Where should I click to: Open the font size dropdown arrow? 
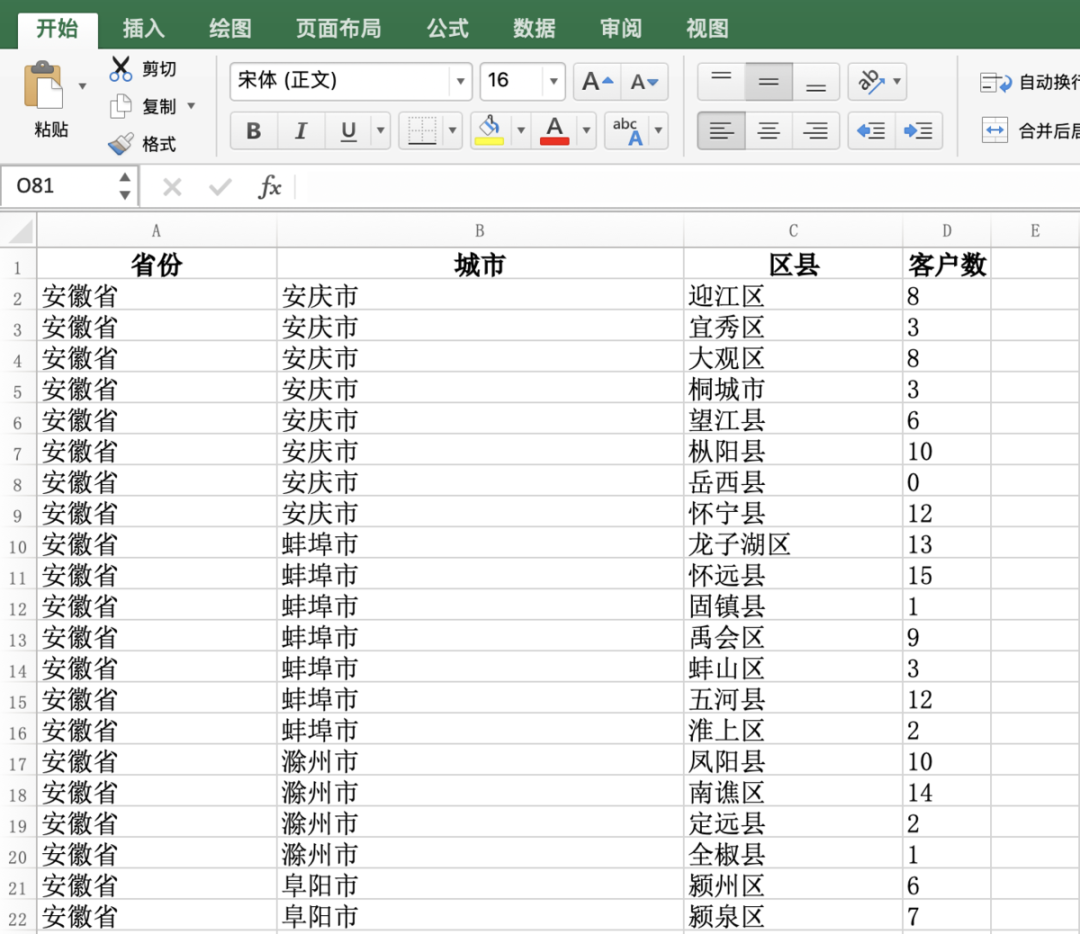coord(553,82)
